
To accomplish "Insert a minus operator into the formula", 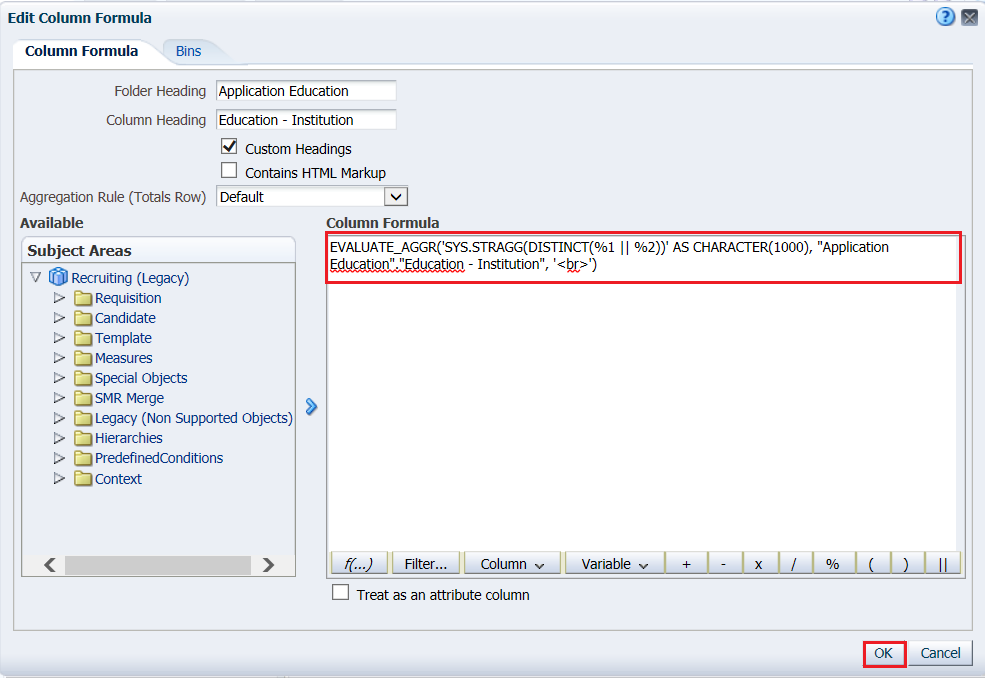I will pos(724,564).
